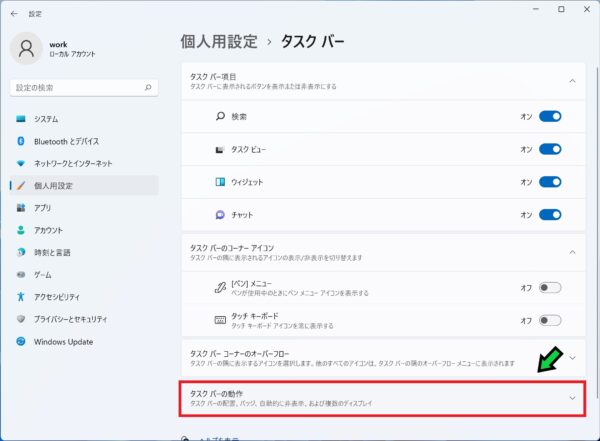Click the 検索 magnifier icon in taskbar items
Screen dimensions: 600x441
220,116
